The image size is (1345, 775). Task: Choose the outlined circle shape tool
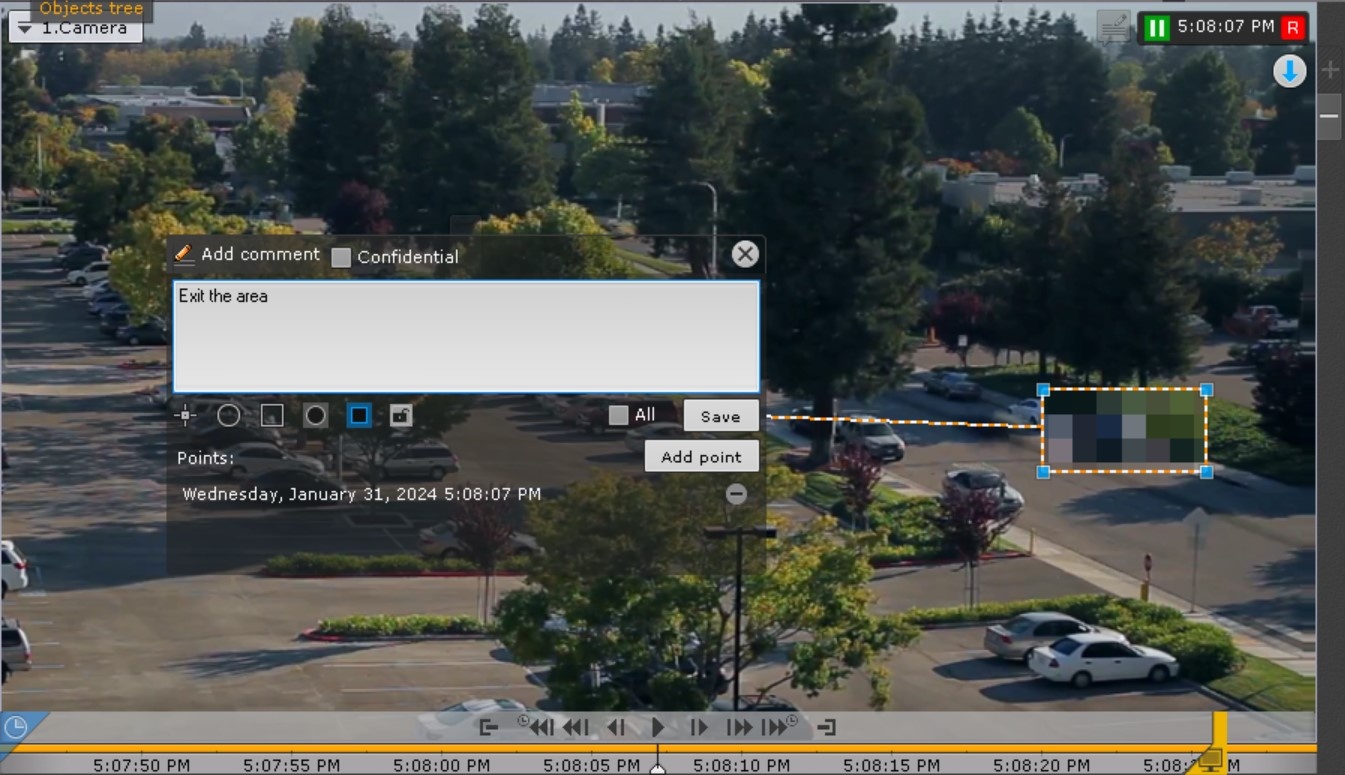point(229,415)
